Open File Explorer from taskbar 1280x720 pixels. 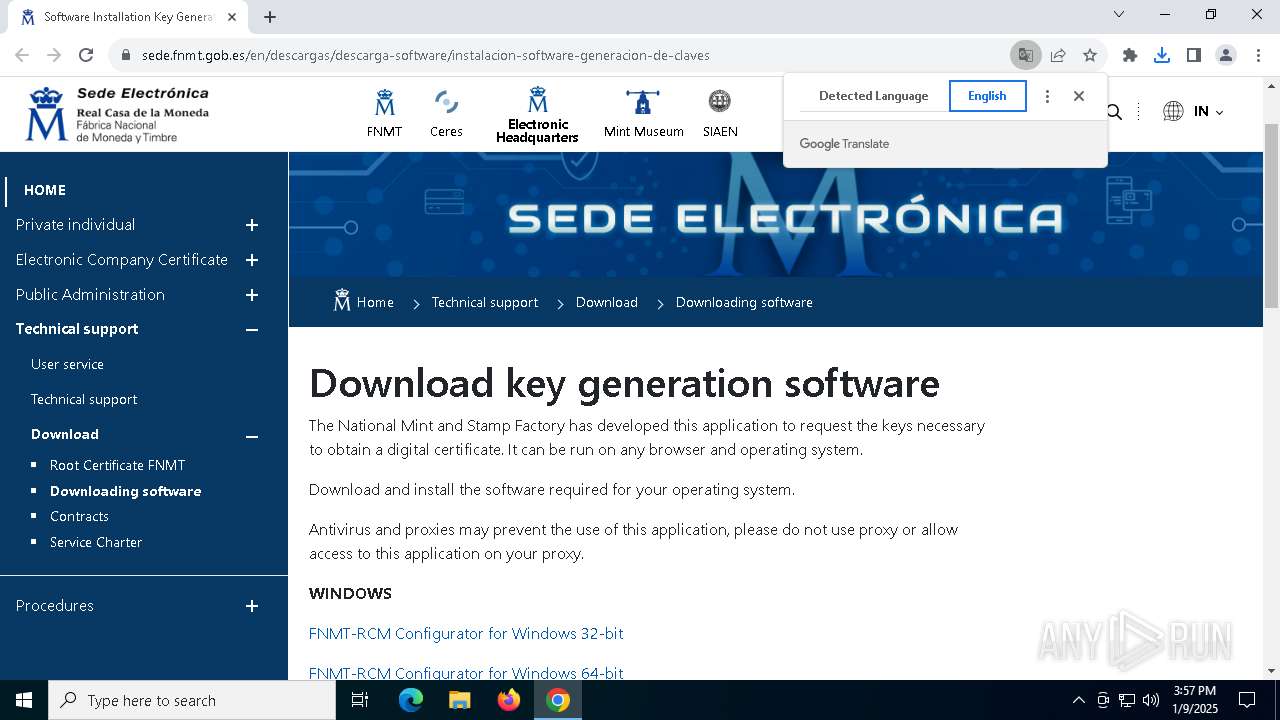459,700
